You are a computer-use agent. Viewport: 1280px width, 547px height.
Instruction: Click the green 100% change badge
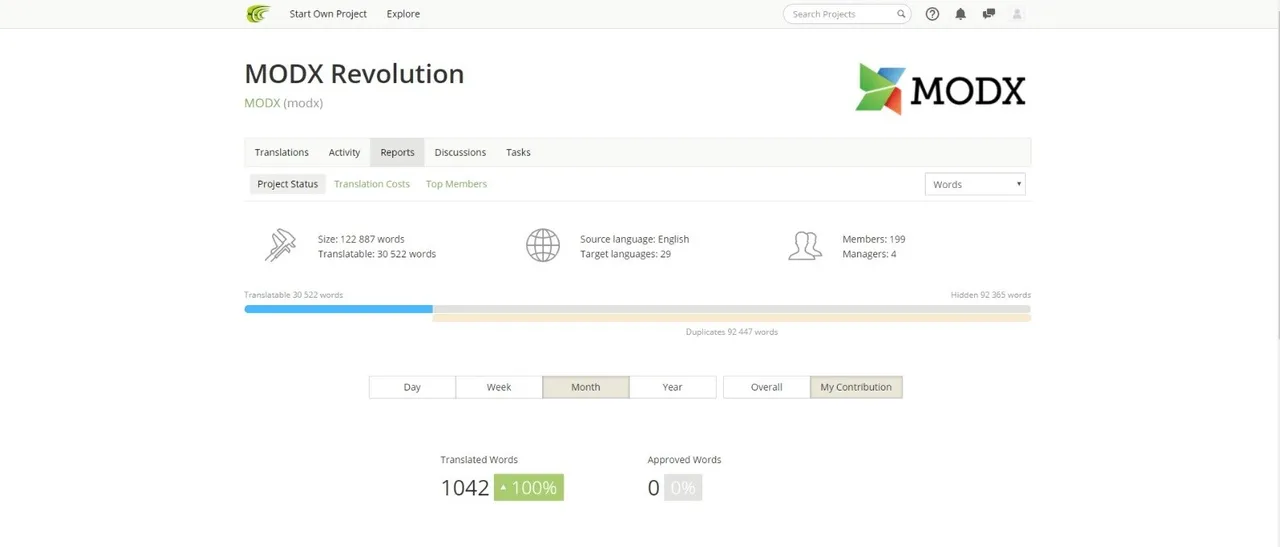click(x=529, y=487)
